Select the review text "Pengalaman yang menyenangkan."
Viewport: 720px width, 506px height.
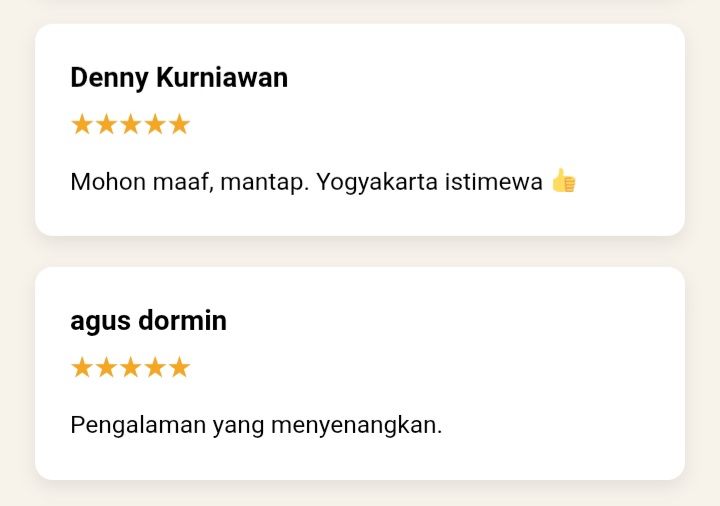[x=256, y=425]
